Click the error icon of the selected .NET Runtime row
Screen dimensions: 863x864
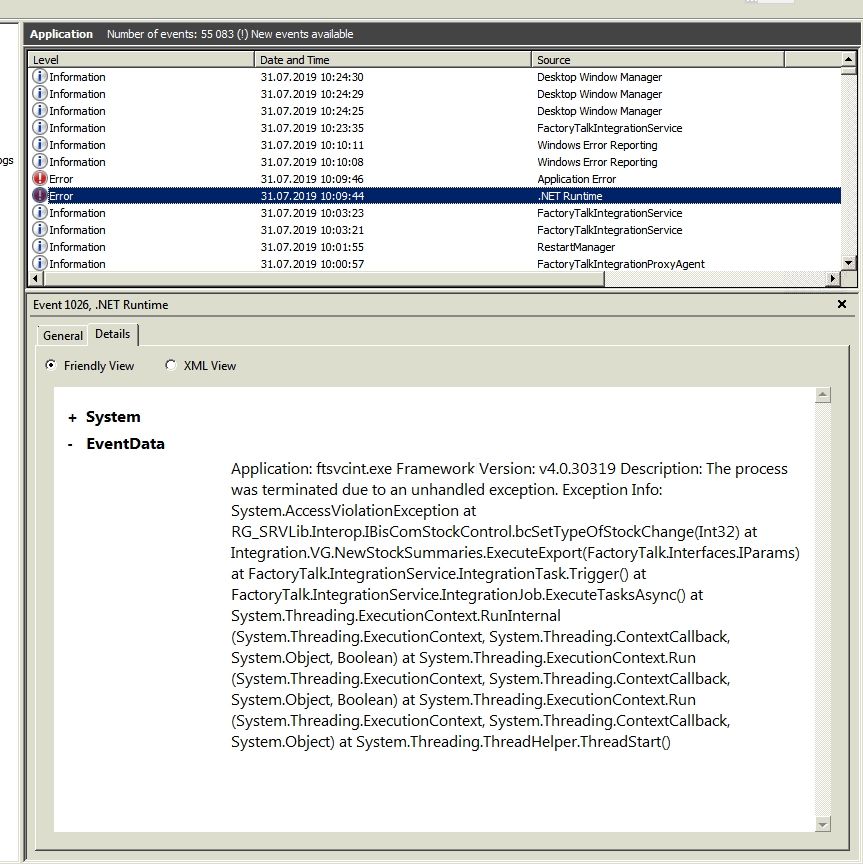point(40,196)
